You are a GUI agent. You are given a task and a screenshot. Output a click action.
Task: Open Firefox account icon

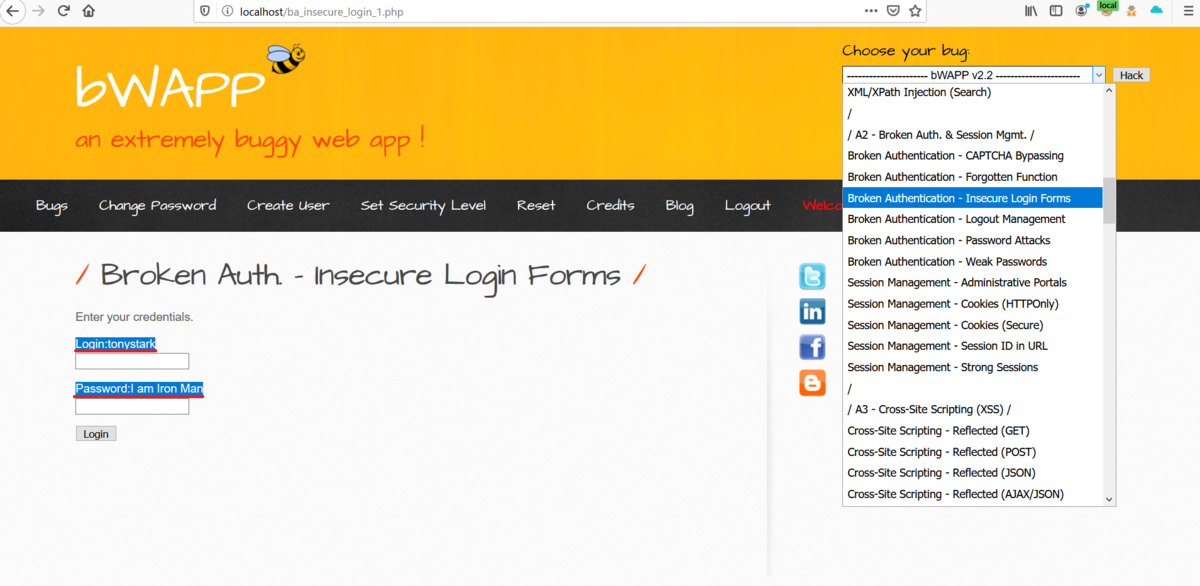pyautogui.click(x=1082, y=11)
